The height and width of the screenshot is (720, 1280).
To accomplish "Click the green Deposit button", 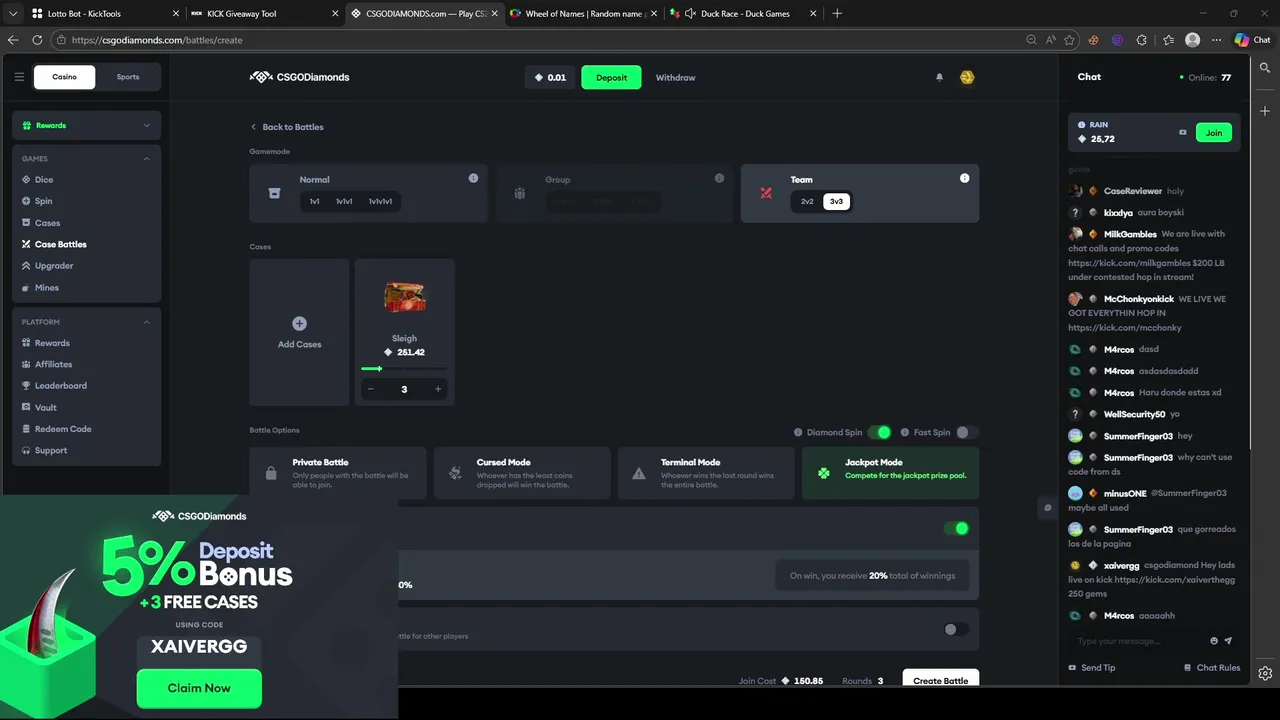I will pyautogui.click(x=611, y=77).
